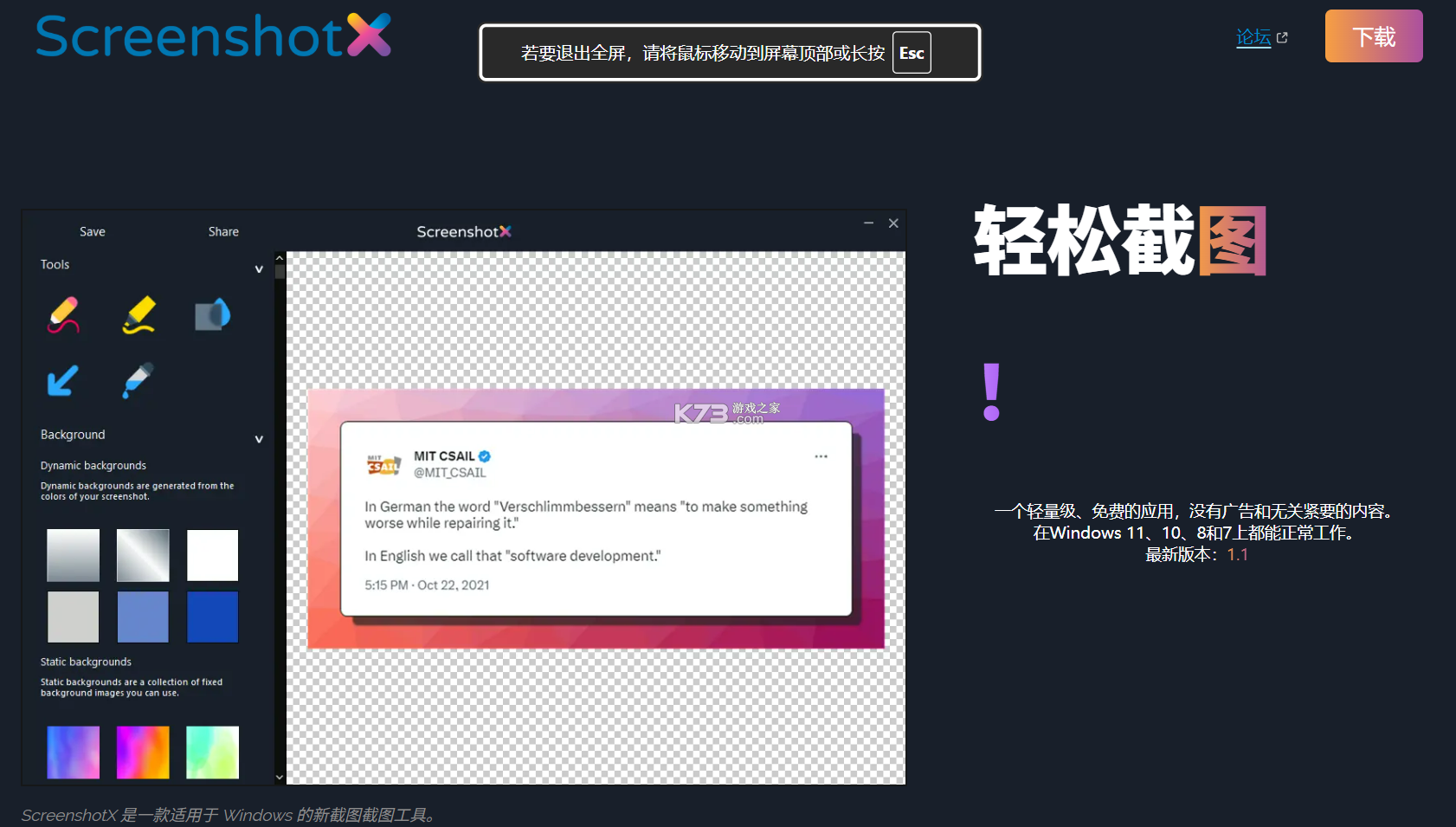
Task: Select the blue-purple static background thumbnail
Action: click(73, 752)
